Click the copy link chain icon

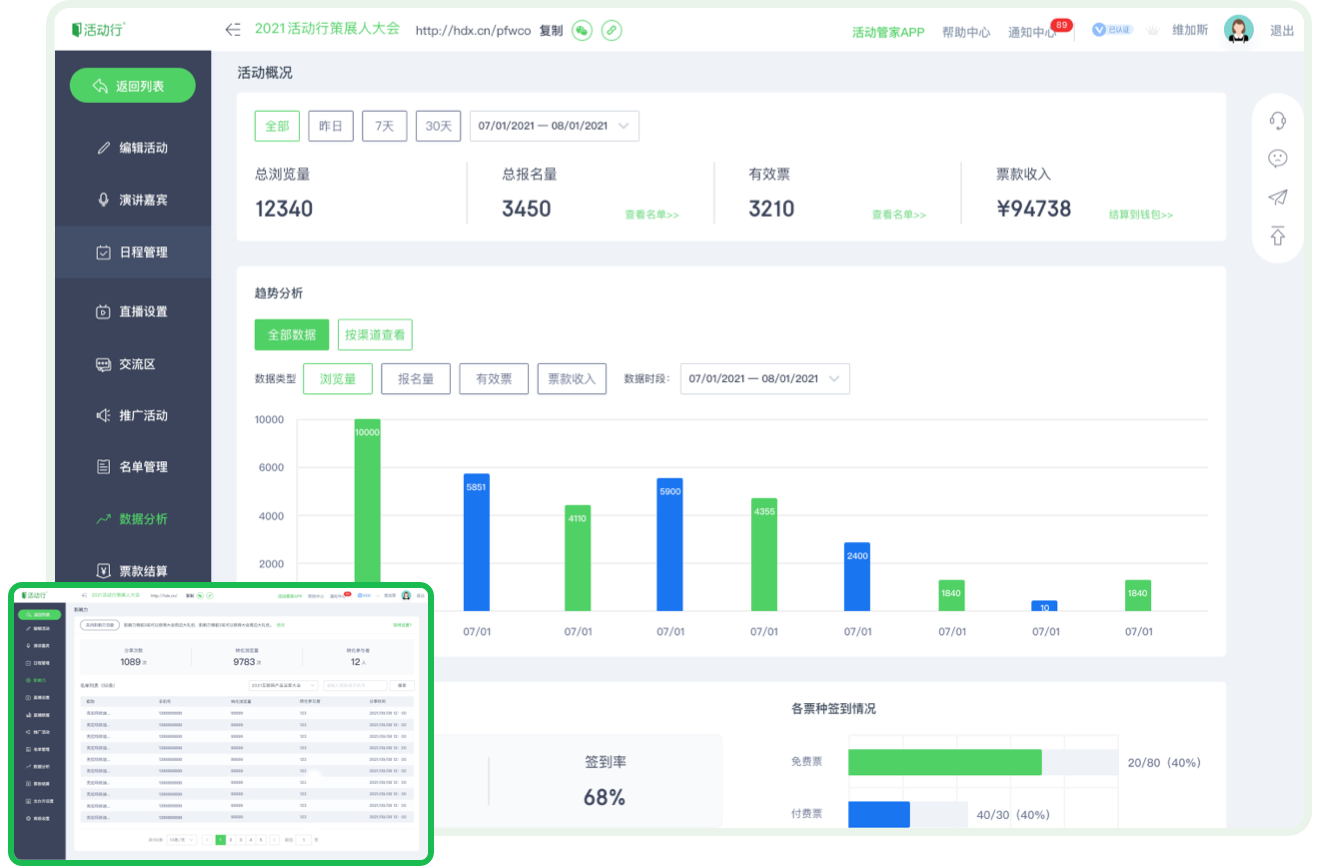coord(611,30)
